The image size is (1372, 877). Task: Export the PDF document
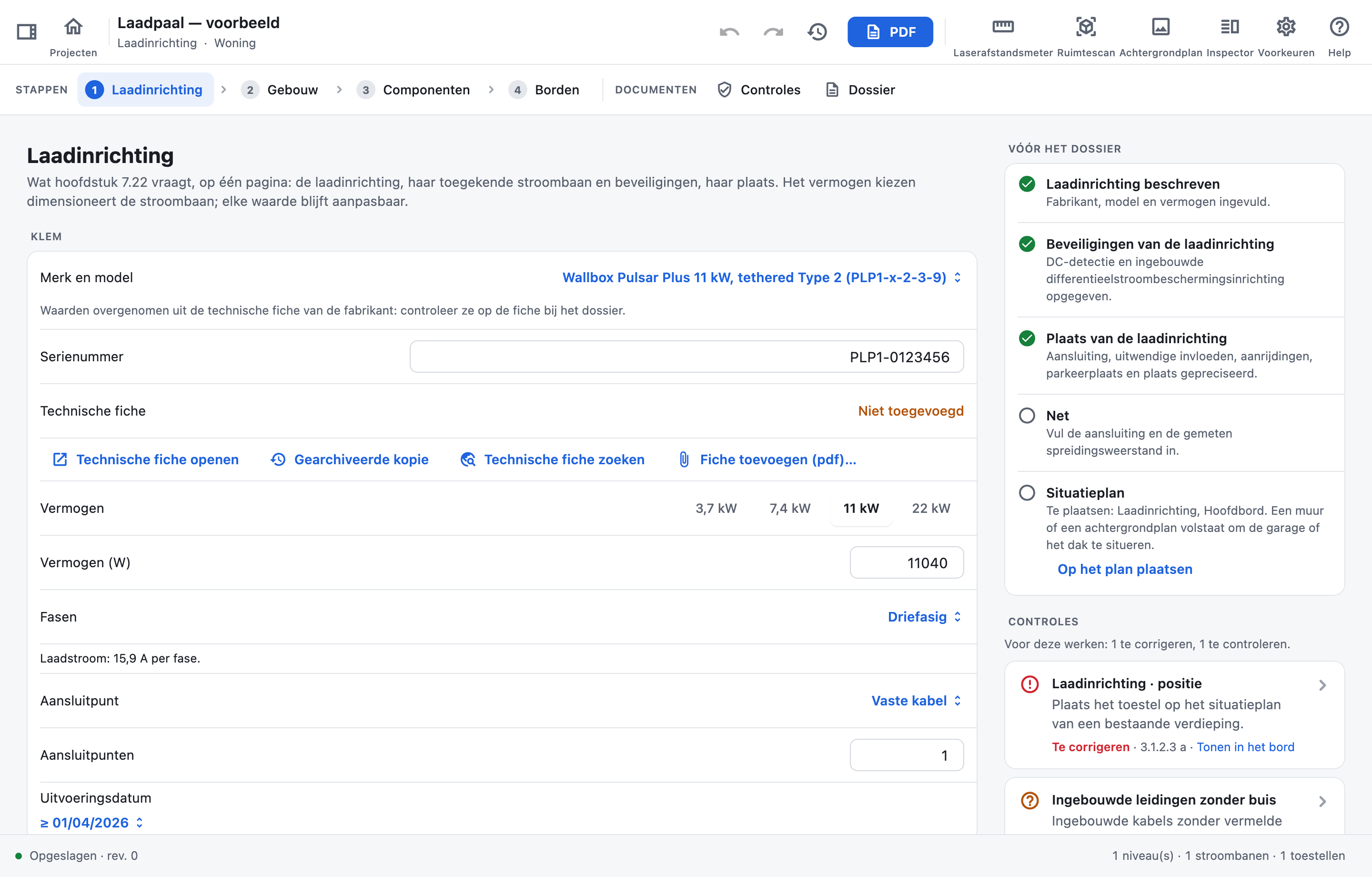coord(890,32)
